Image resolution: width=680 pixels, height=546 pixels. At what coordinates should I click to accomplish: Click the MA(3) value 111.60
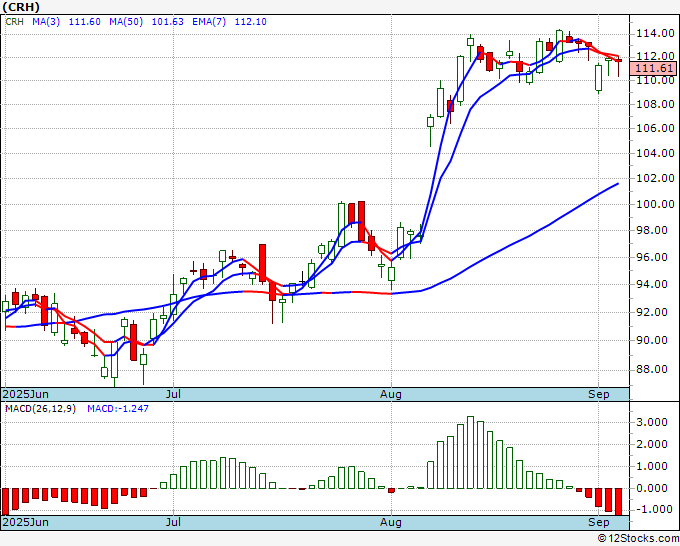coord(85,22)
